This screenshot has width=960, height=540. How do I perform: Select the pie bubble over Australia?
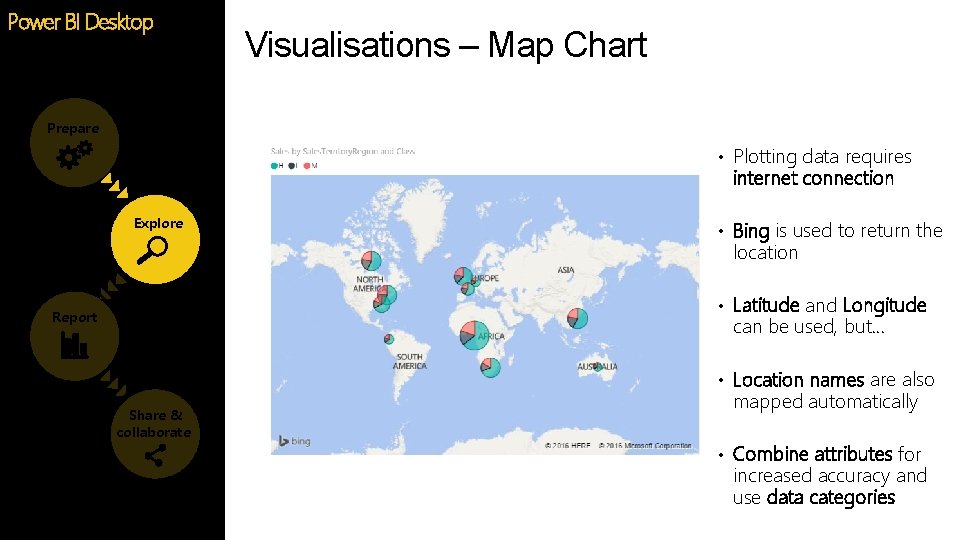[598, 367]
